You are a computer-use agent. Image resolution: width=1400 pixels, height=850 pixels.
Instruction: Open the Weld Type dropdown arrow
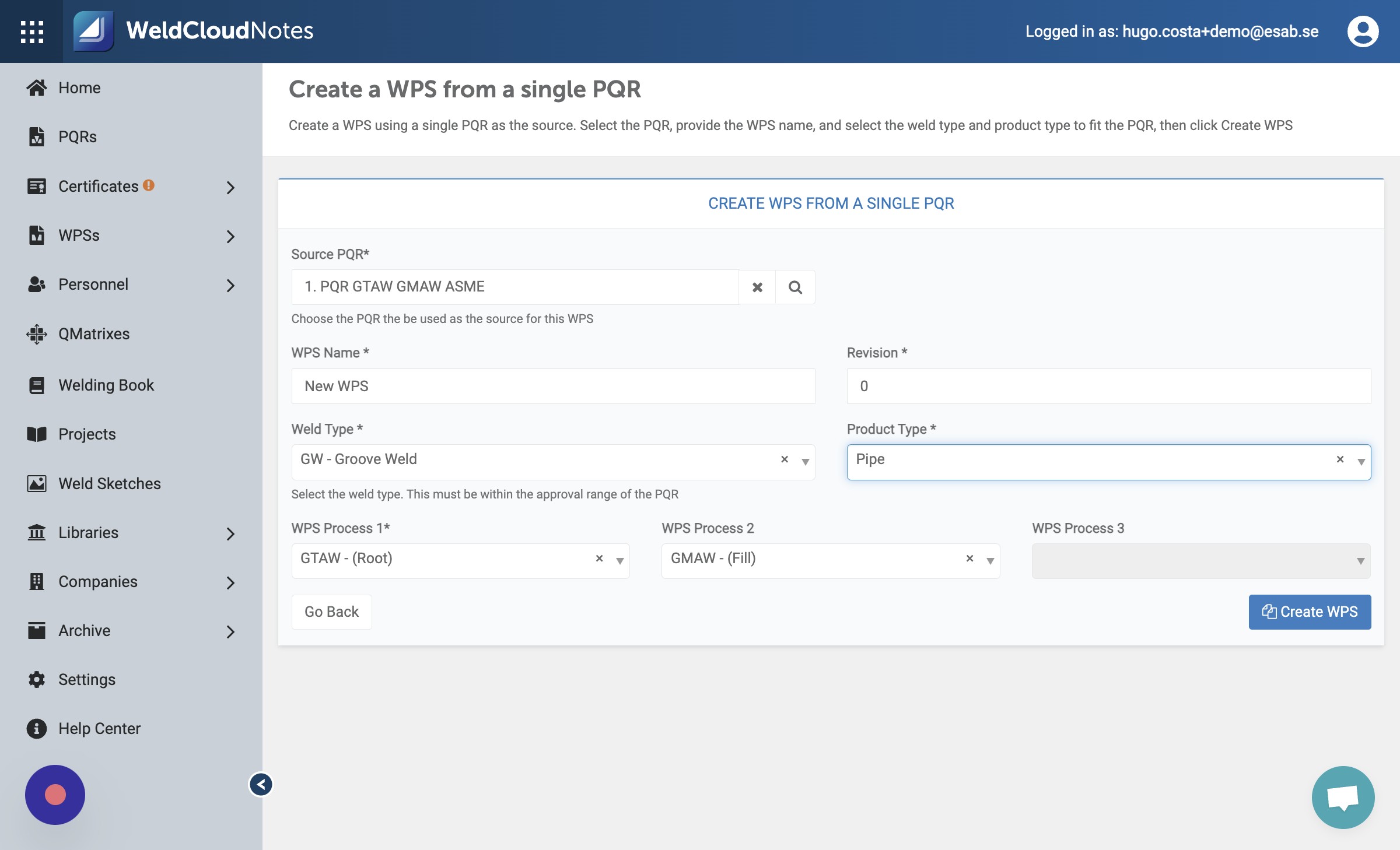pyautogui.click(x=805, y=462)
